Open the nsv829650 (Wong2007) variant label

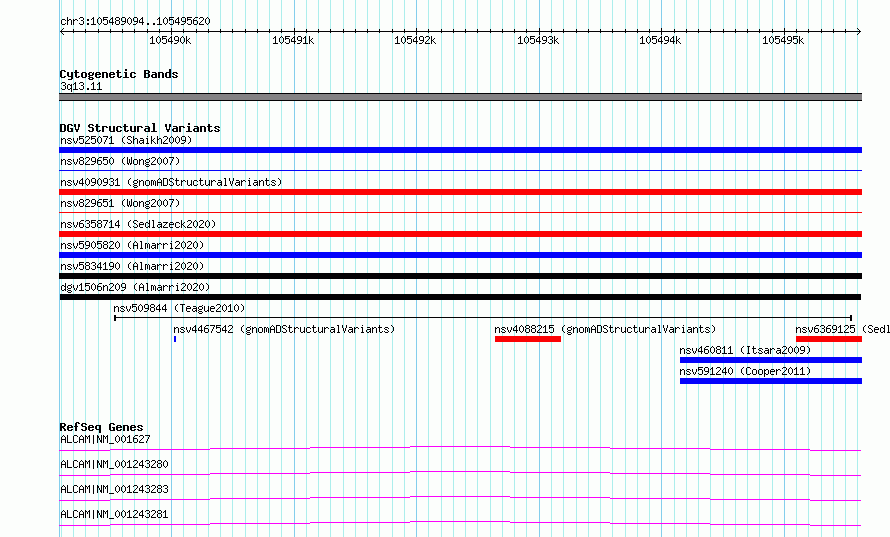point(120,161)
